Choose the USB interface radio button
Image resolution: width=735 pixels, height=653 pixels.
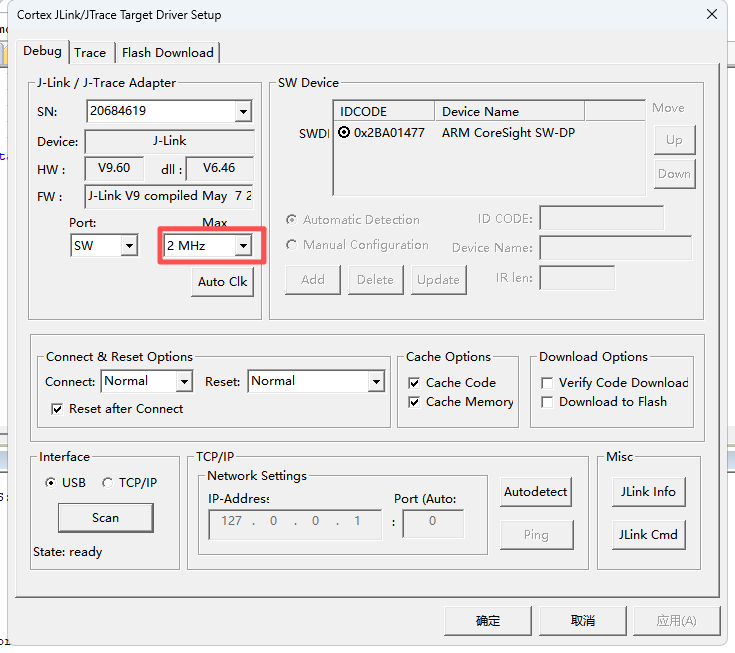click(51, 483)
